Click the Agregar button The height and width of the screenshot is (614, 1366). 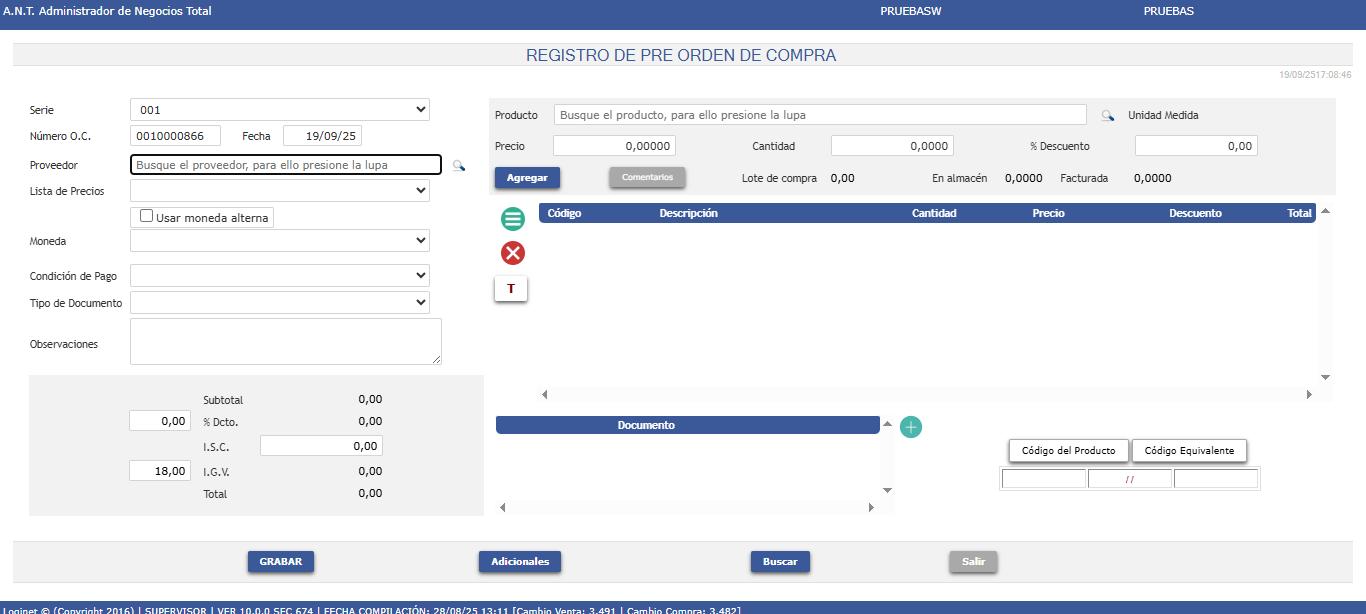coord(527,178)
